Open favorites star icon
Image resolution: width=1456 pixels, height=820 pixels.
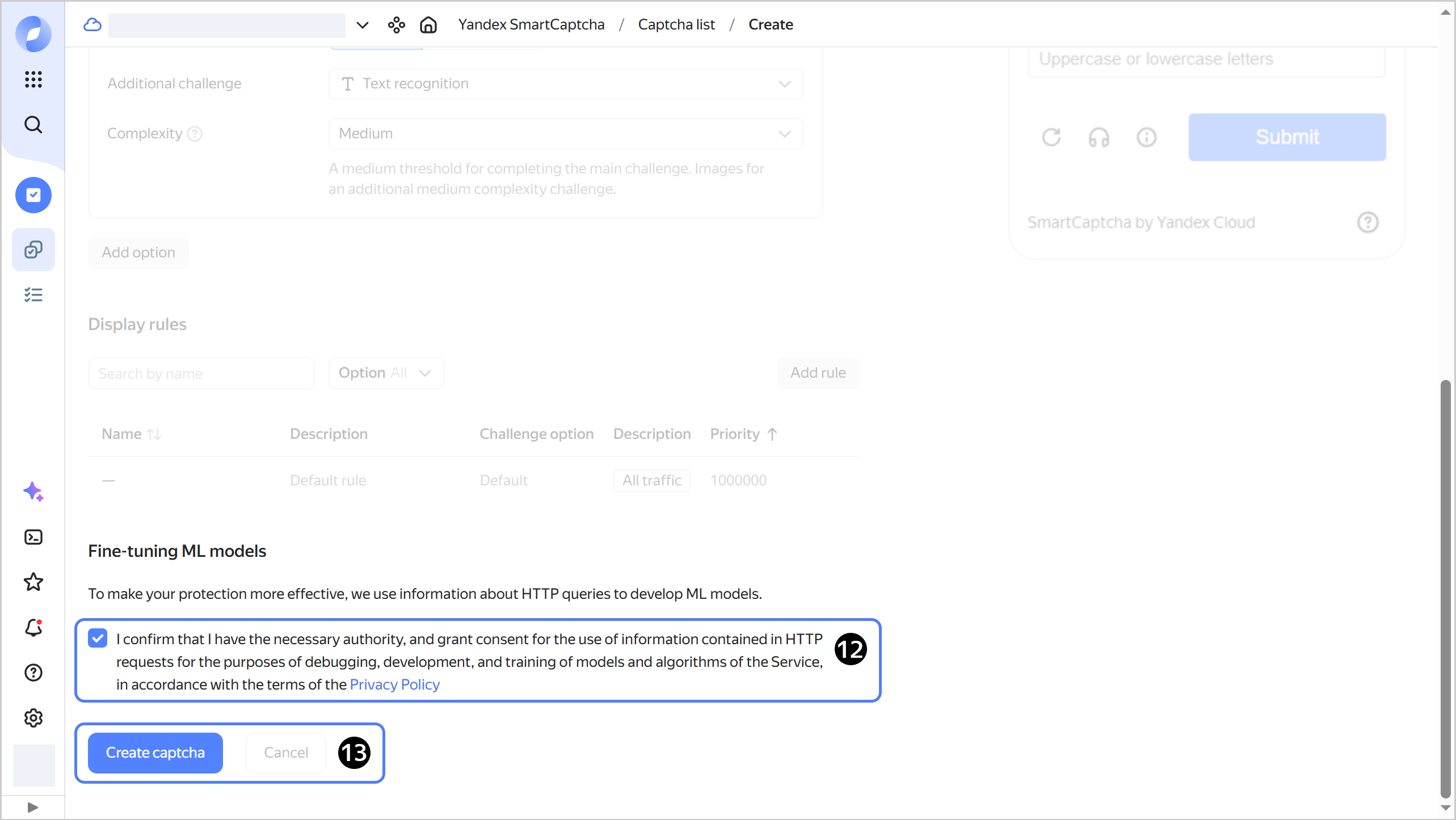[x=33, y=582]
